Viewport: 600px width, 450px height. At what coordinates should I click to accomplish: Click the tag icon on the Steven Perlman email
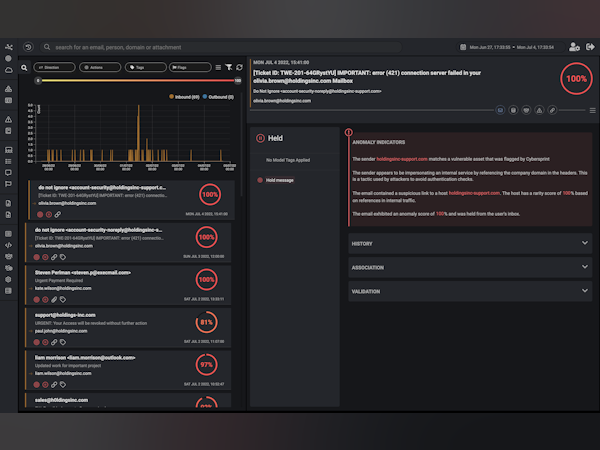coord(63,300)
